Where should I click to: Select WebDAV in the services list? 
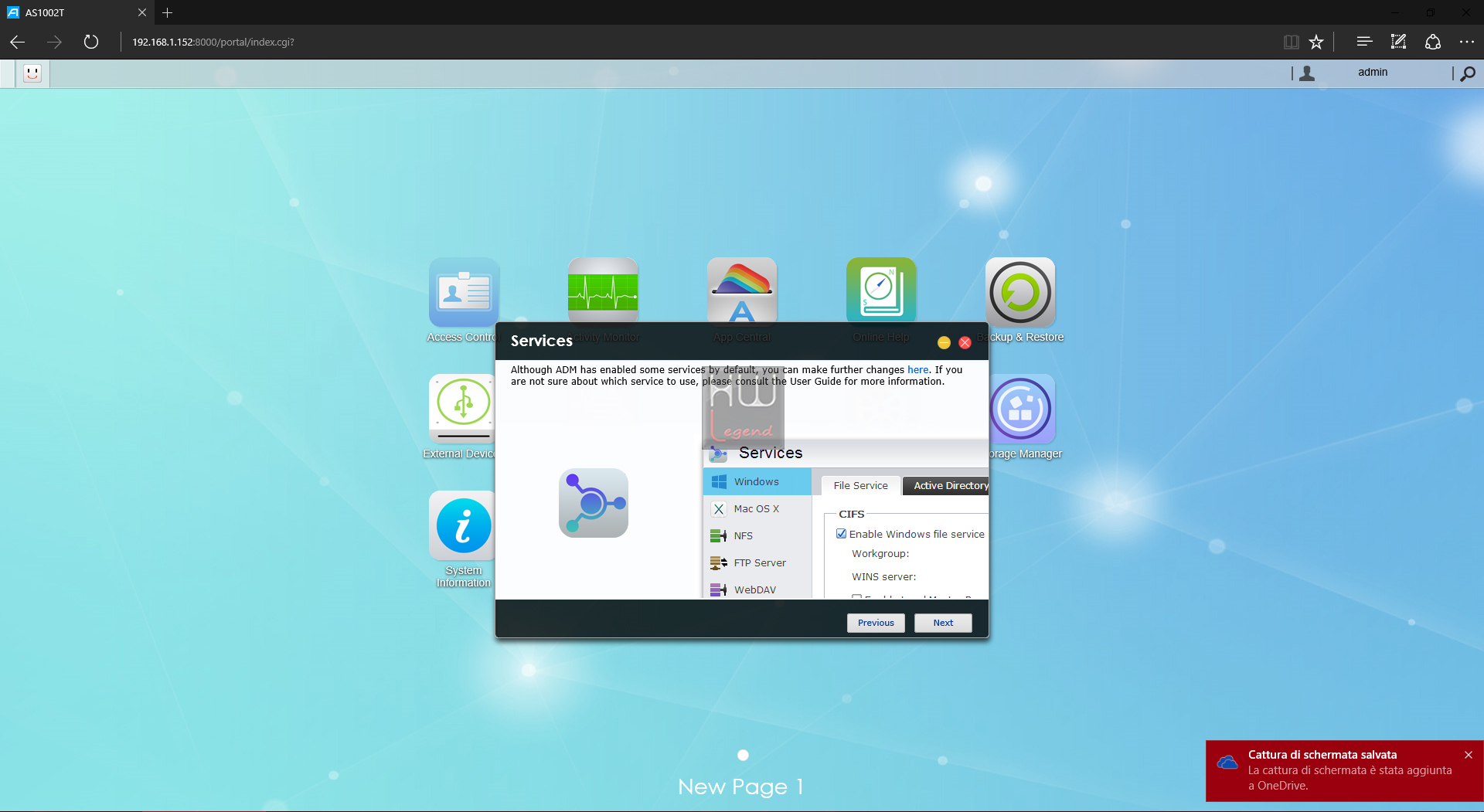pyautogui.click(x=757, y=588)
